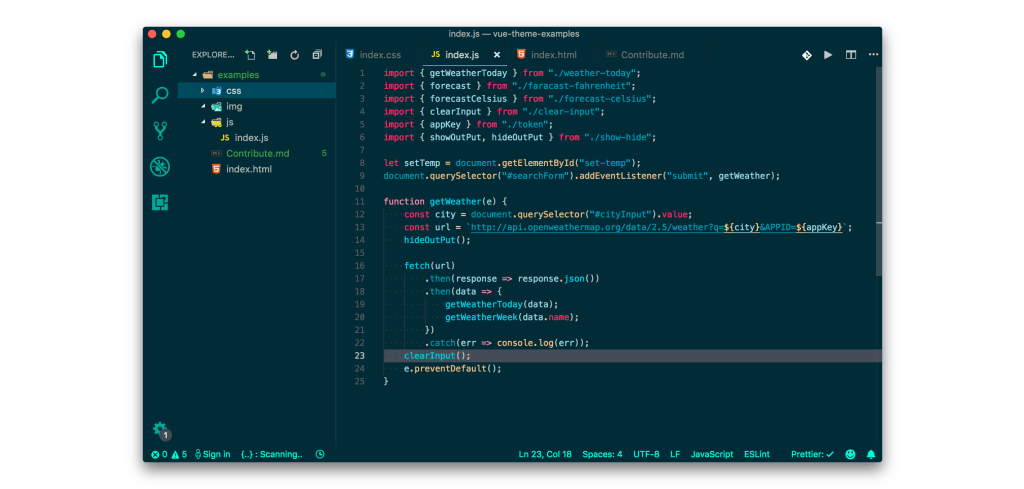1024x489 pixels.
Task: Open the More Actions ellipsis in editor toolbar
Action: pyautogui.click(x=873, y=55)
